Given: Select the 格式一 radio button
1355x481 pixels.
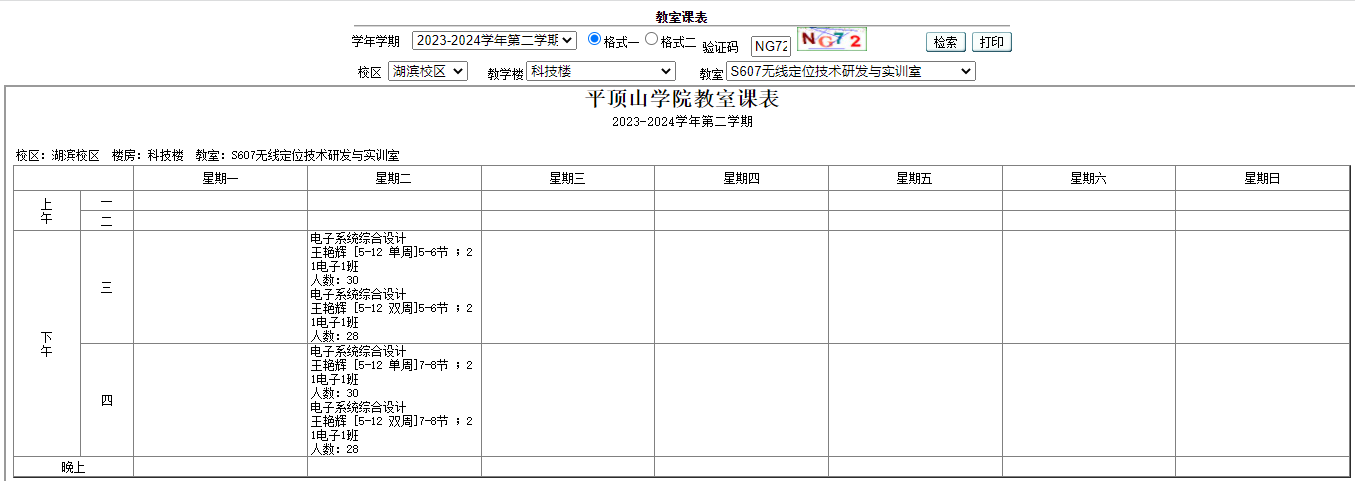Looking at the screenshot, I should pyautogui.click(x=594, y=39).
